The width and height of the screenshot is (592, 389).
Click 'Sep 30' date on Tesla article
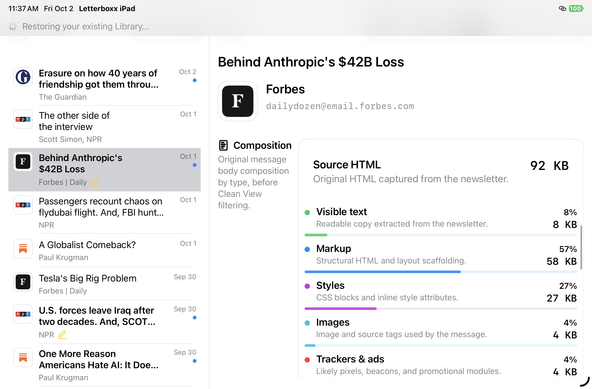pos(185,277)
